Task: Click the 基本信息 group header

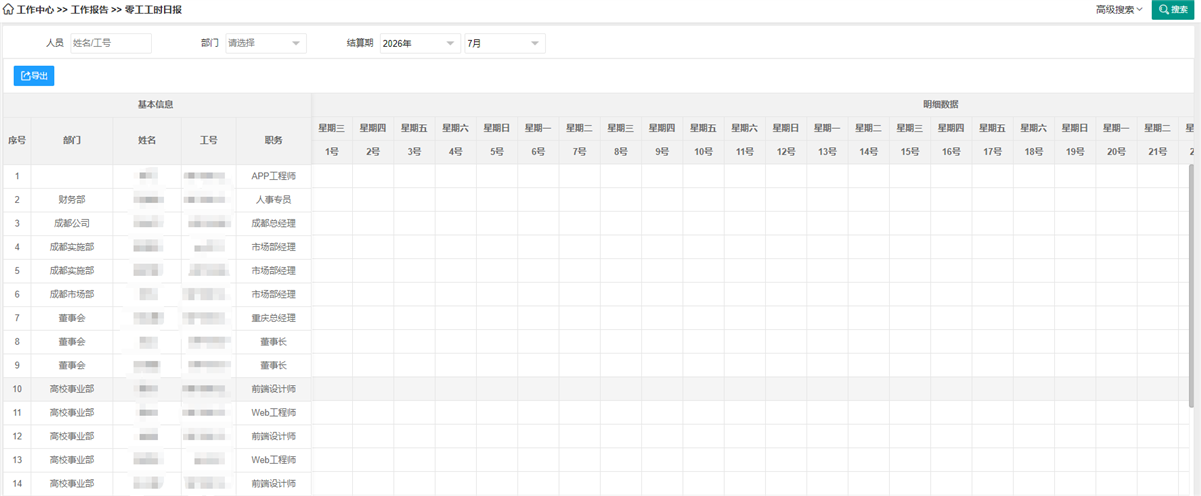Action: (x=157, y=104)
